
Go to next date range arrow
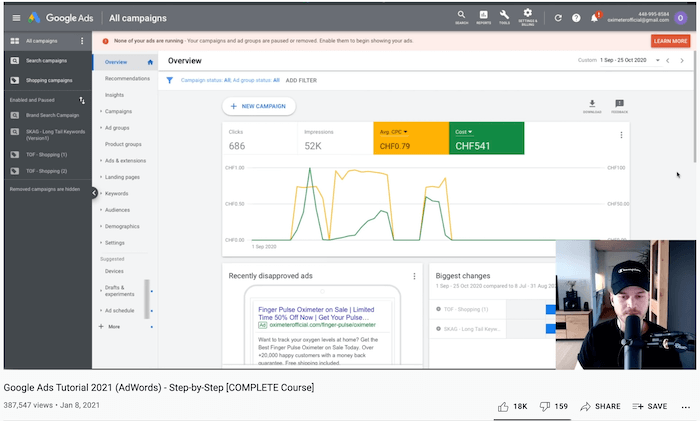682,60
